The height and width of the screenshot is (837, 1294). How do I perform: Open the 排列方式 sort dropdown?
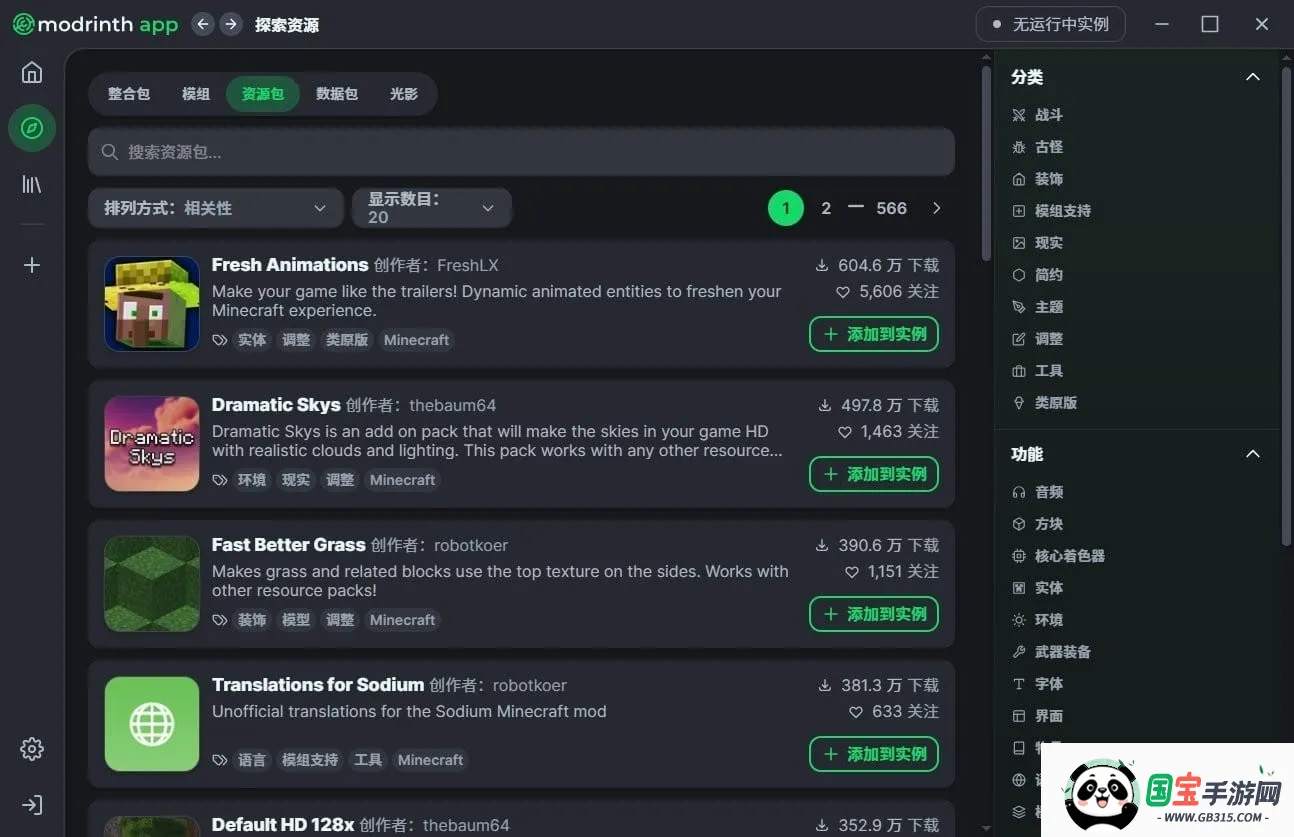click(216, 208)
